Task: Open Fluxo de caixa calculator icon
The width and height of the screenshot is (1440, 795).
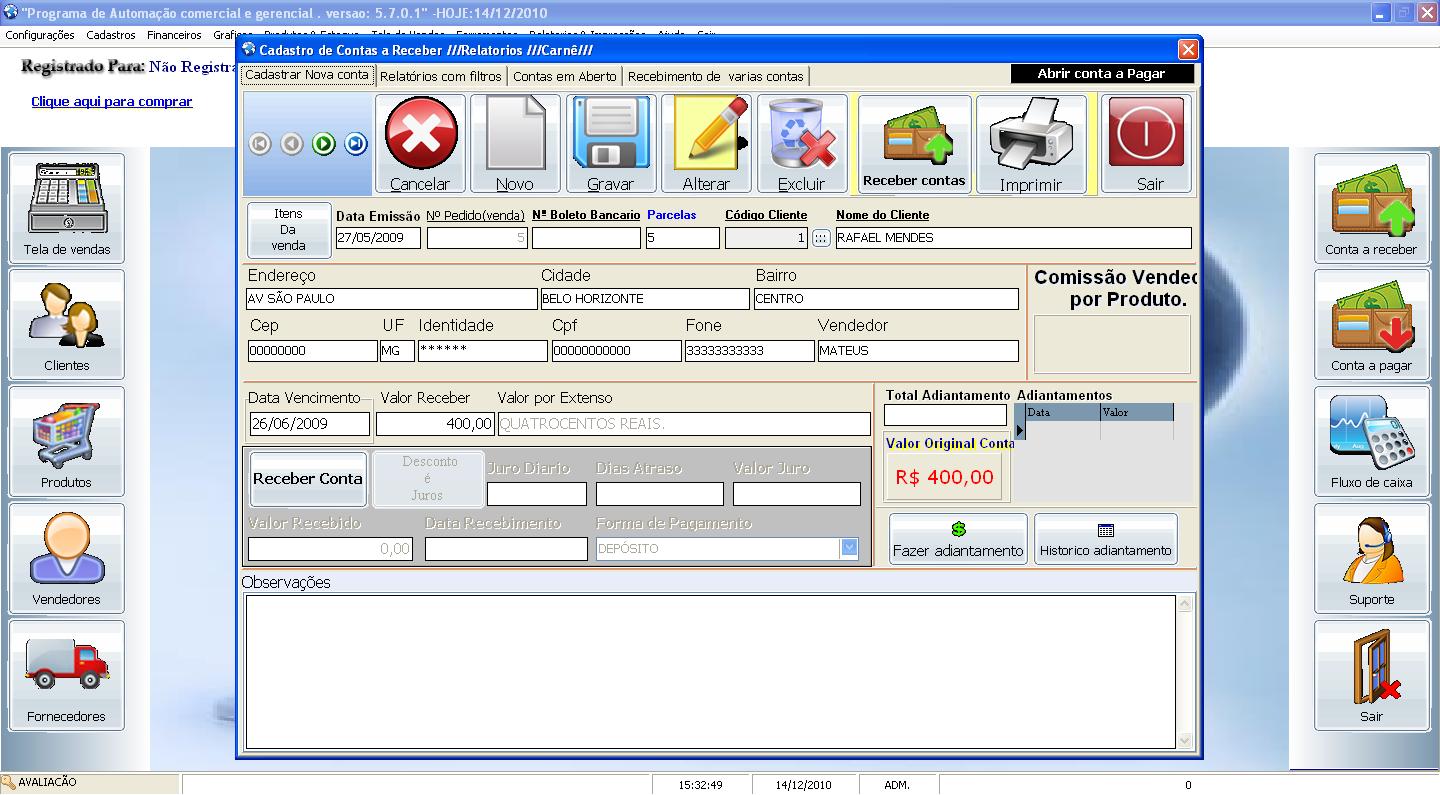Action: [1372, 441]
